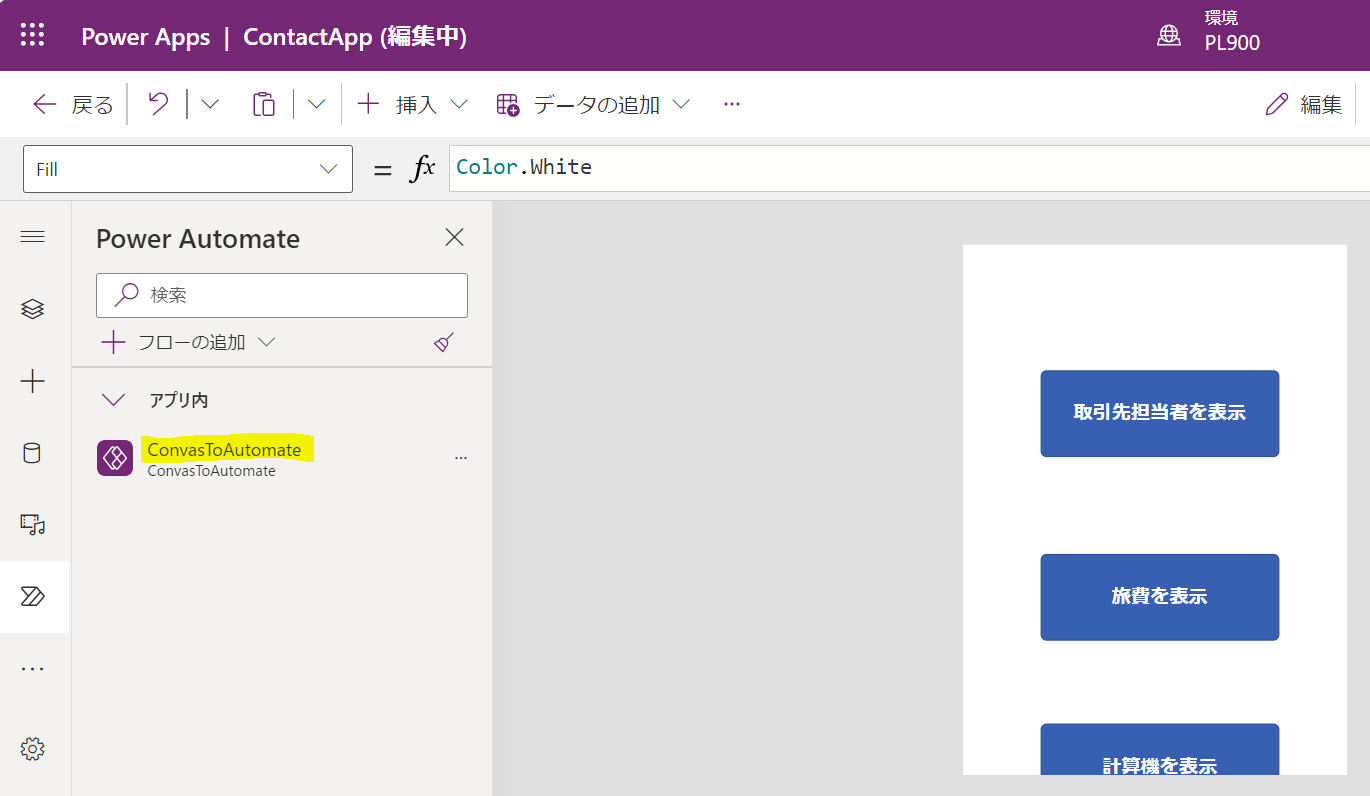1370x796 pixels.
Task: Undo the last action
Action: point(158,104)
